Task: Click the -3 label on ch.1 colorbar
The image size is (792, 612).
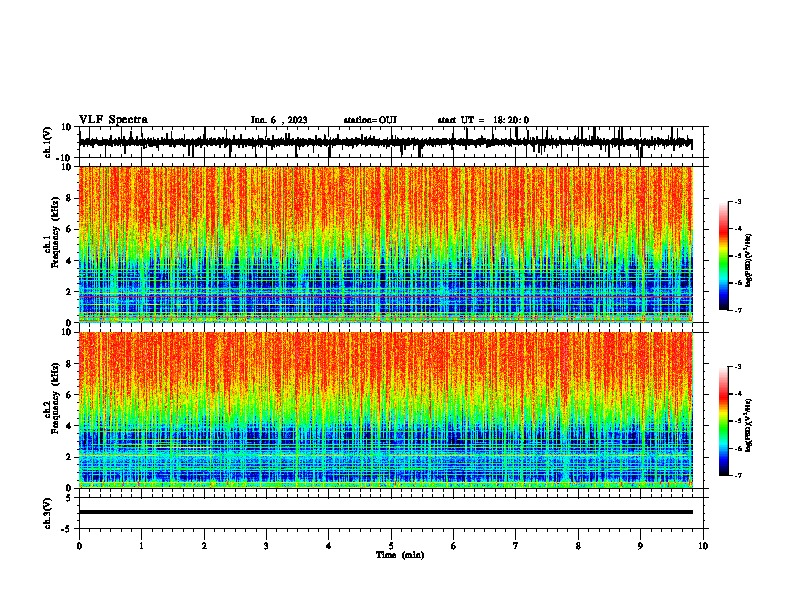Action: (737, 202)
